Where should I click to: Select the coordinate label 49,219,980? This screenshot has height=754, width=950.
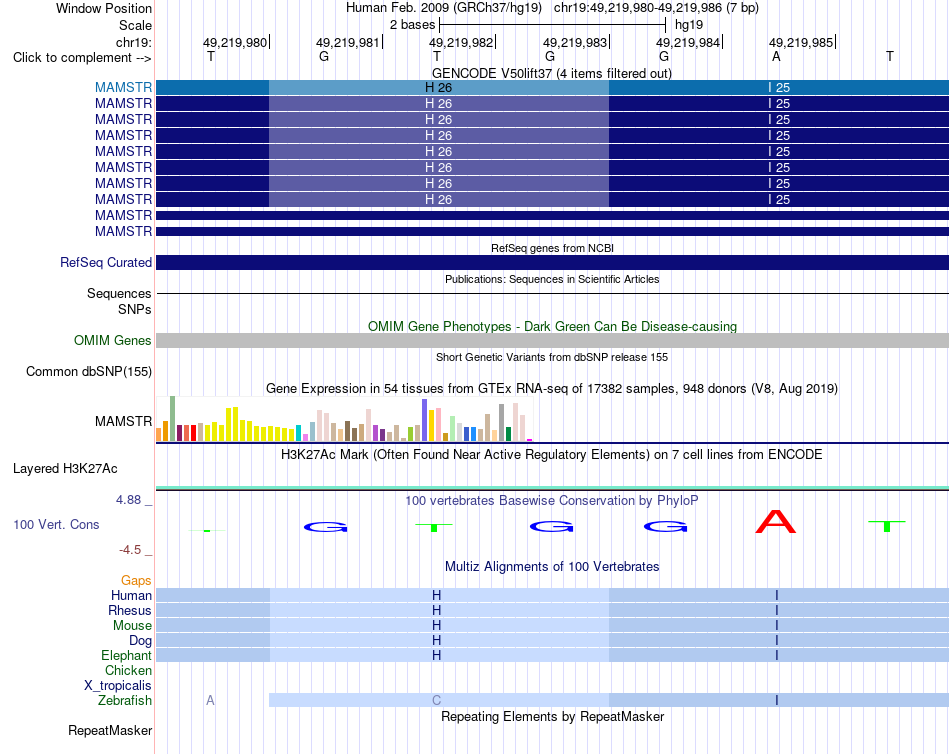coord(234,42)
